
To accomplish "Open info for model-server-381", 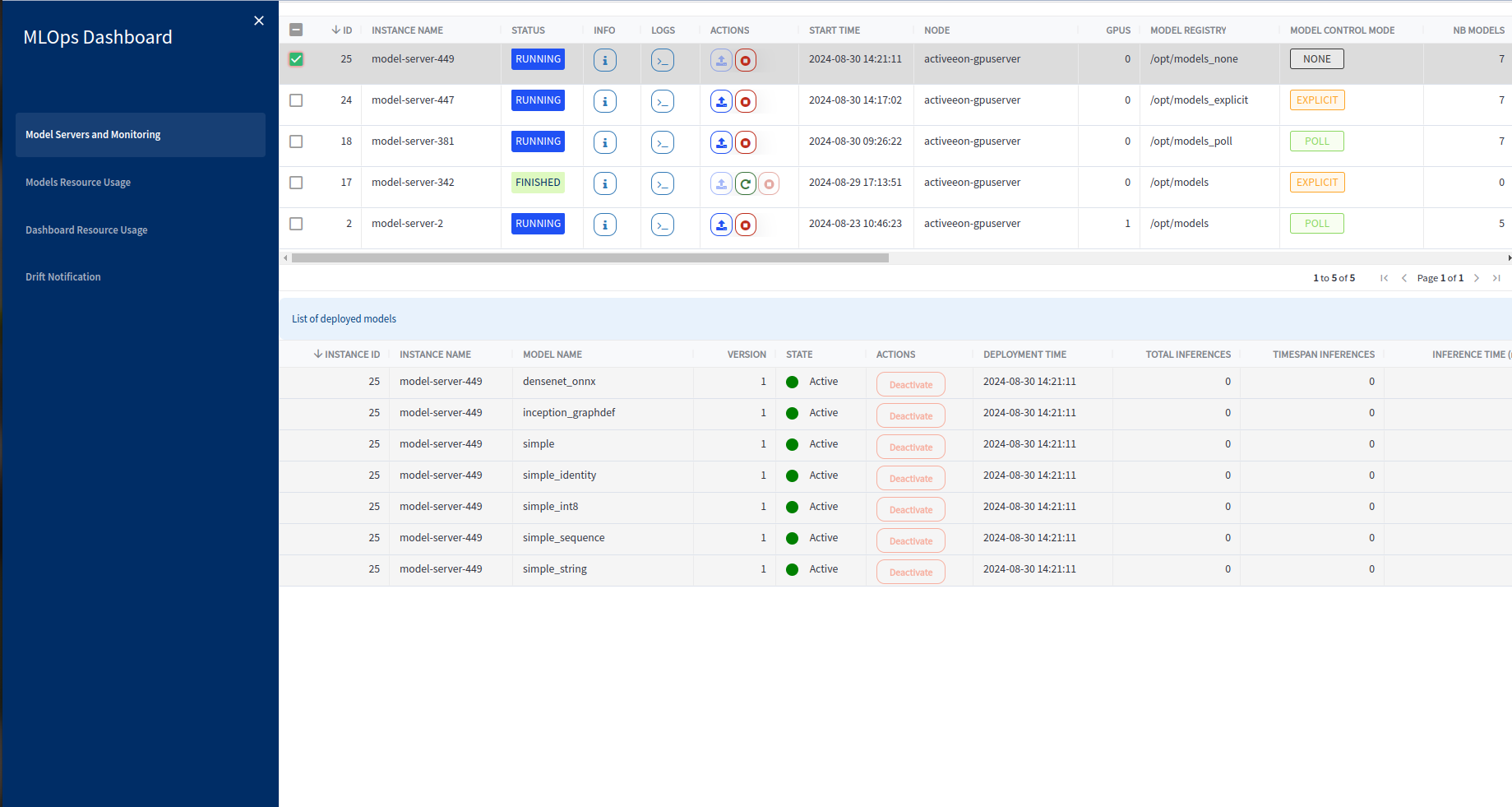I will click(x=605, y=142).
